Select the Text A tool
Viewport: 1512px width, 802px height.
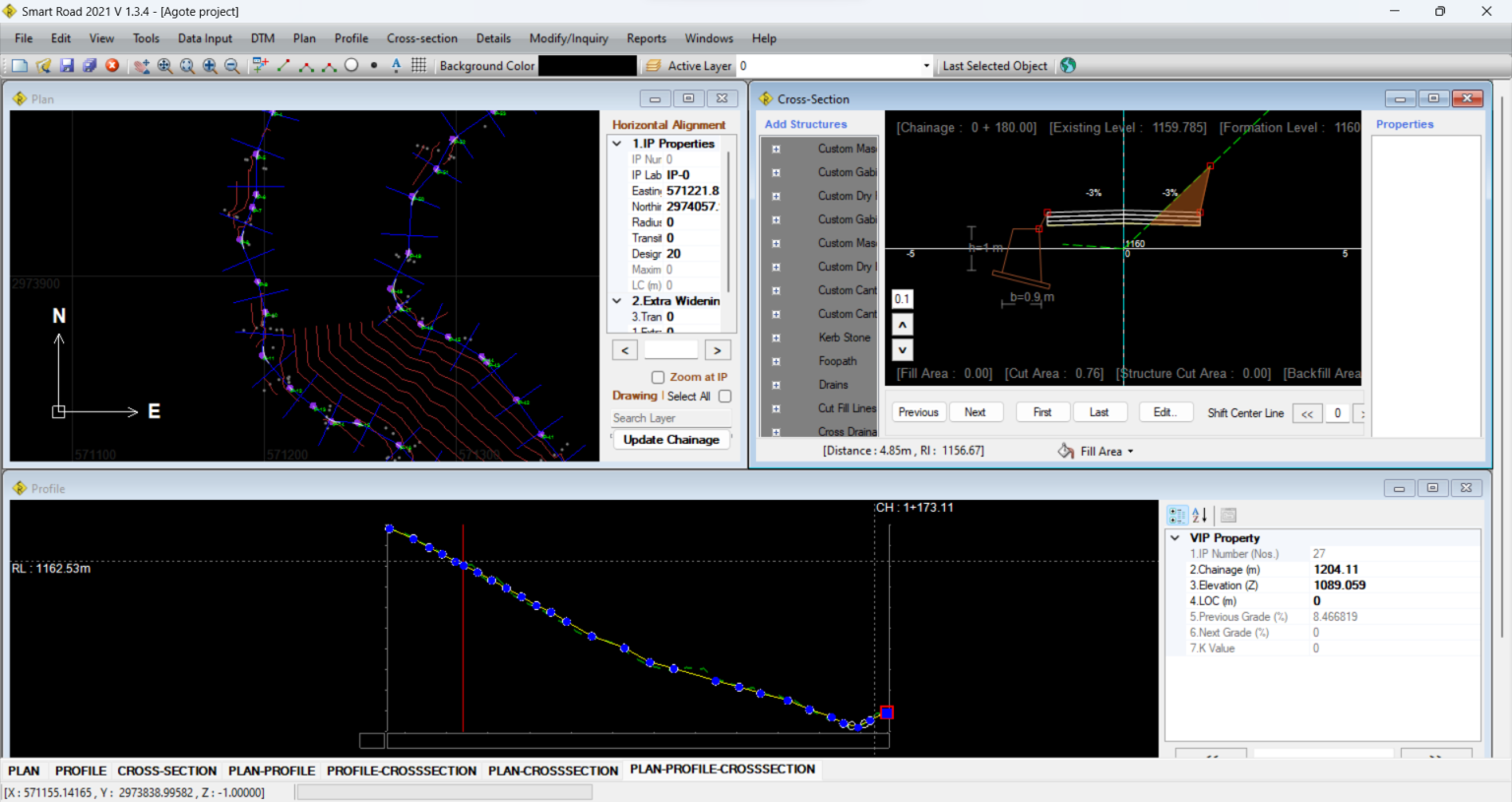397,66
